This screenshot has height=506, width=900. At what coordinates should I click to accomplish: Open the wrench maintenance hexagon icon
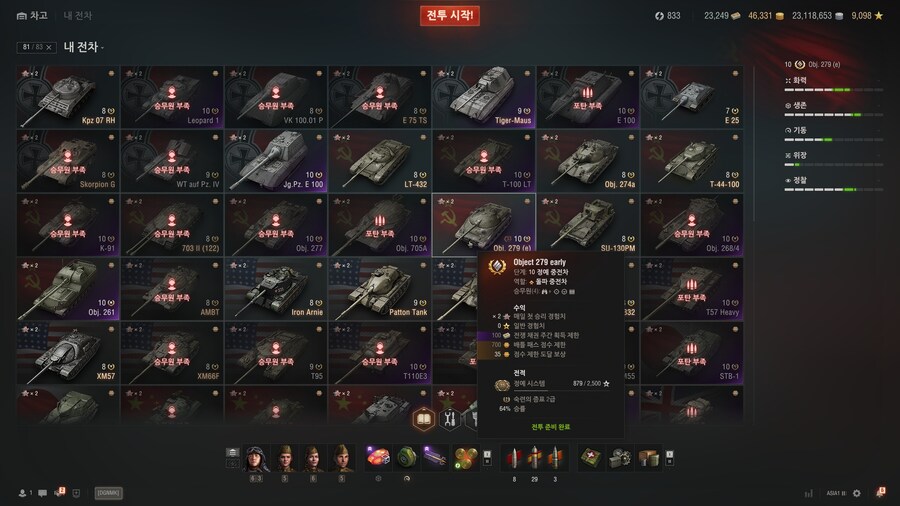449,419
